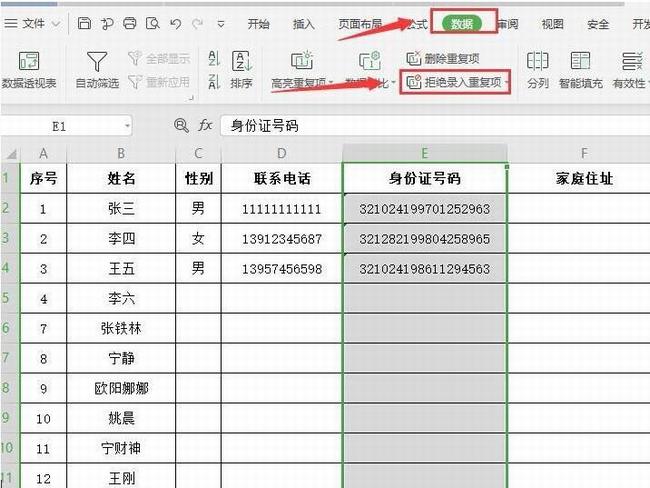The height and width of the screenshot is (488, 650).
Task: Expand the Name Box dropdown arrow
Action: (127, 126)
